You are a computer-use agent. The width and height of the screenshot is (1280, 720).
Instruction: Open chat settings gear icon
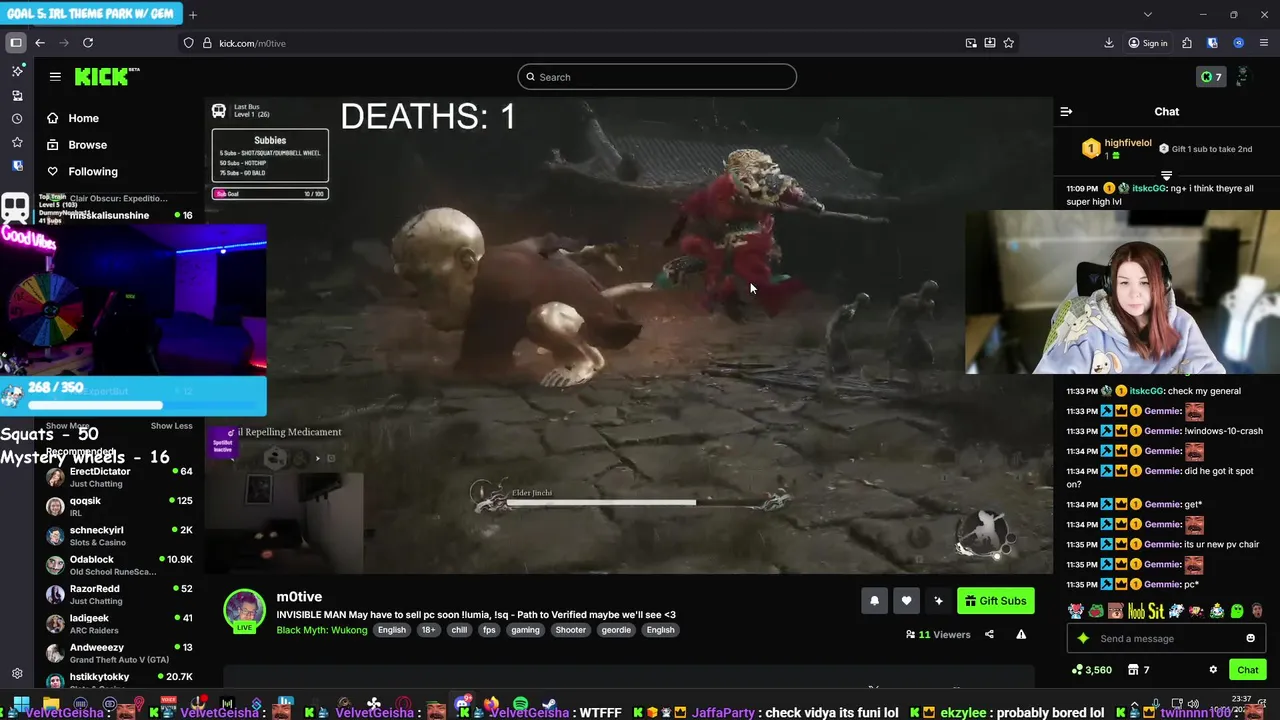coord(1213,670)
